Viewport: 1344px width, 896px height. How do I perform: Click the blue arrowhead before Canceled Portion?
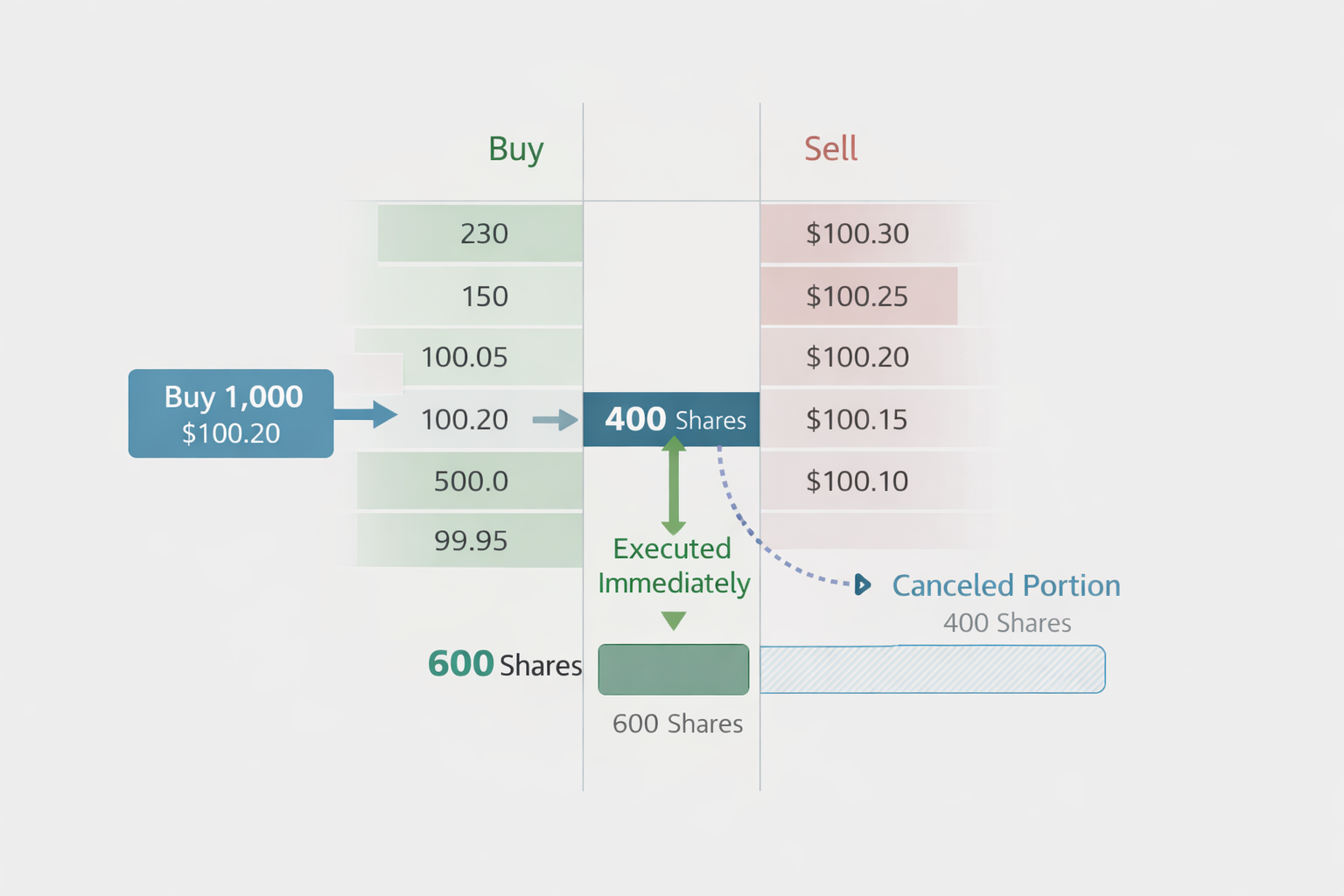[x=863, y=584]
